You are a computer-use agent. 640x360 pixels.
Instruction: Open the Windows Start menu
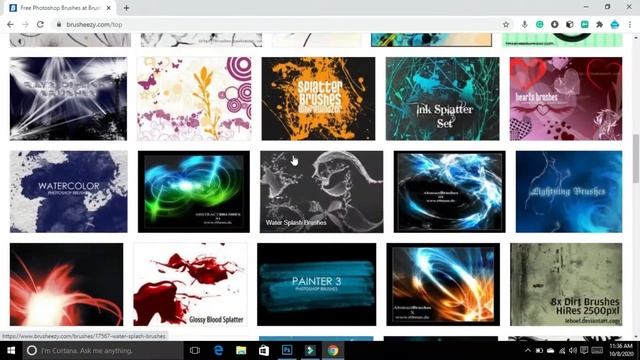pyautogui.click(x=11, y=351)
